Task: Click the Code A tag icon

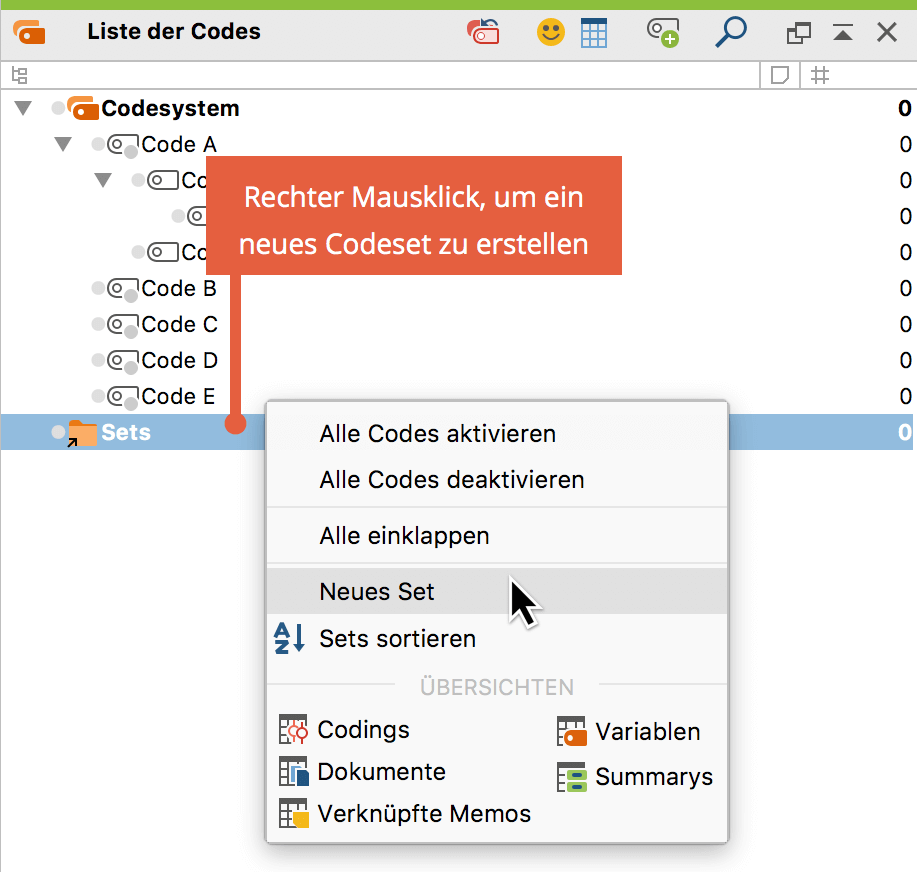Action: [x=123, y=145]
